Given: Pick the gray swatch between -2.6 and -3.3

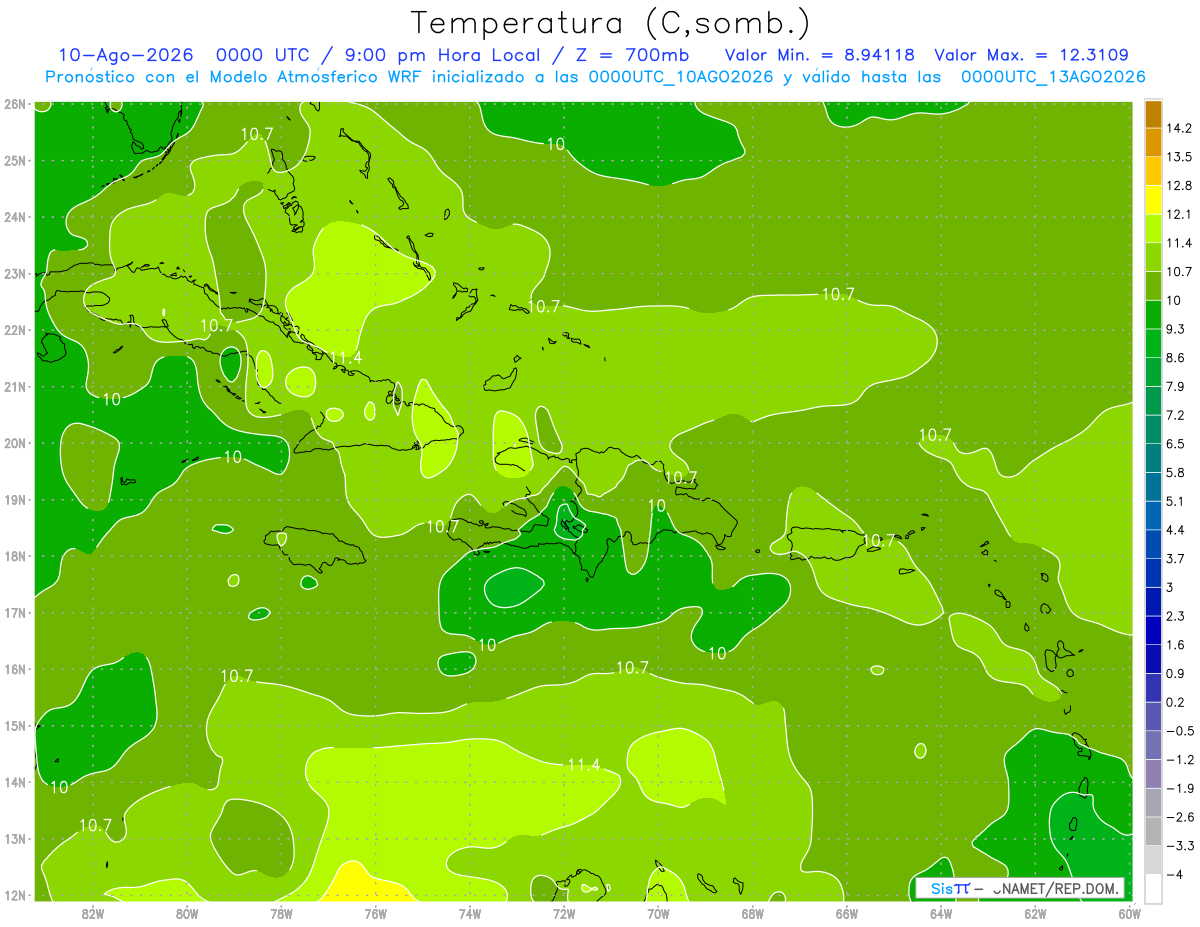Looking at the screenshot, I should click(x=1153, y=832).
